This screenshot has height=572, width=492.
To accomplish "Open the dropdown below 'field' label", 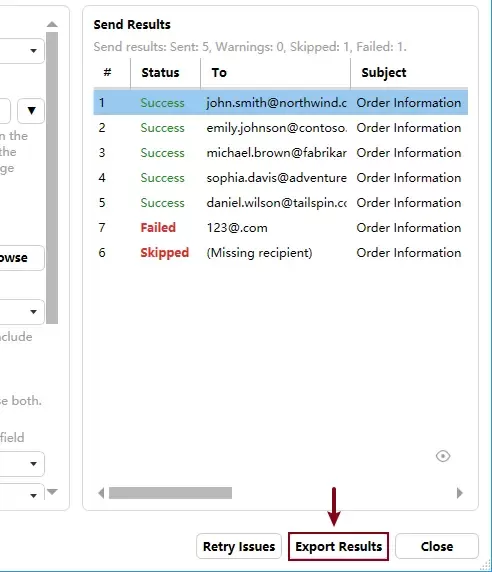I will [33, 464].
